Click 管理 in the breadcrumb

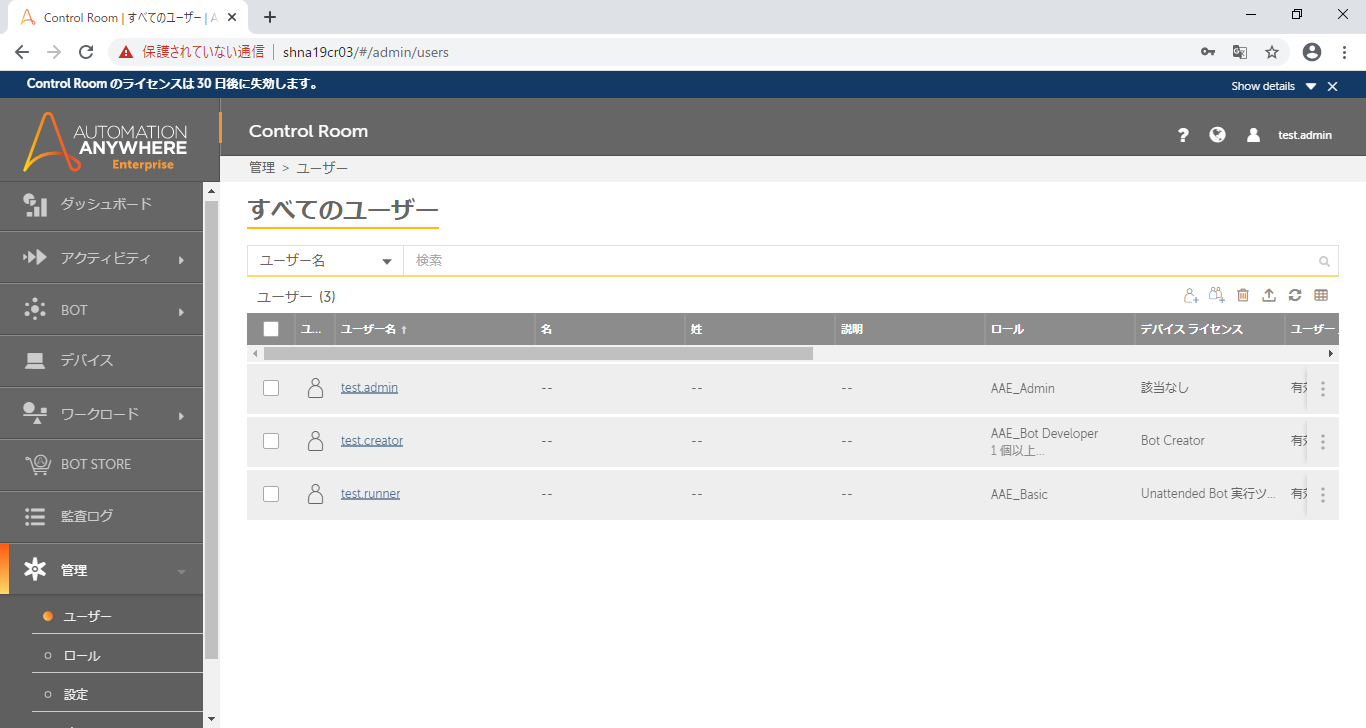[x=261, y=168]
